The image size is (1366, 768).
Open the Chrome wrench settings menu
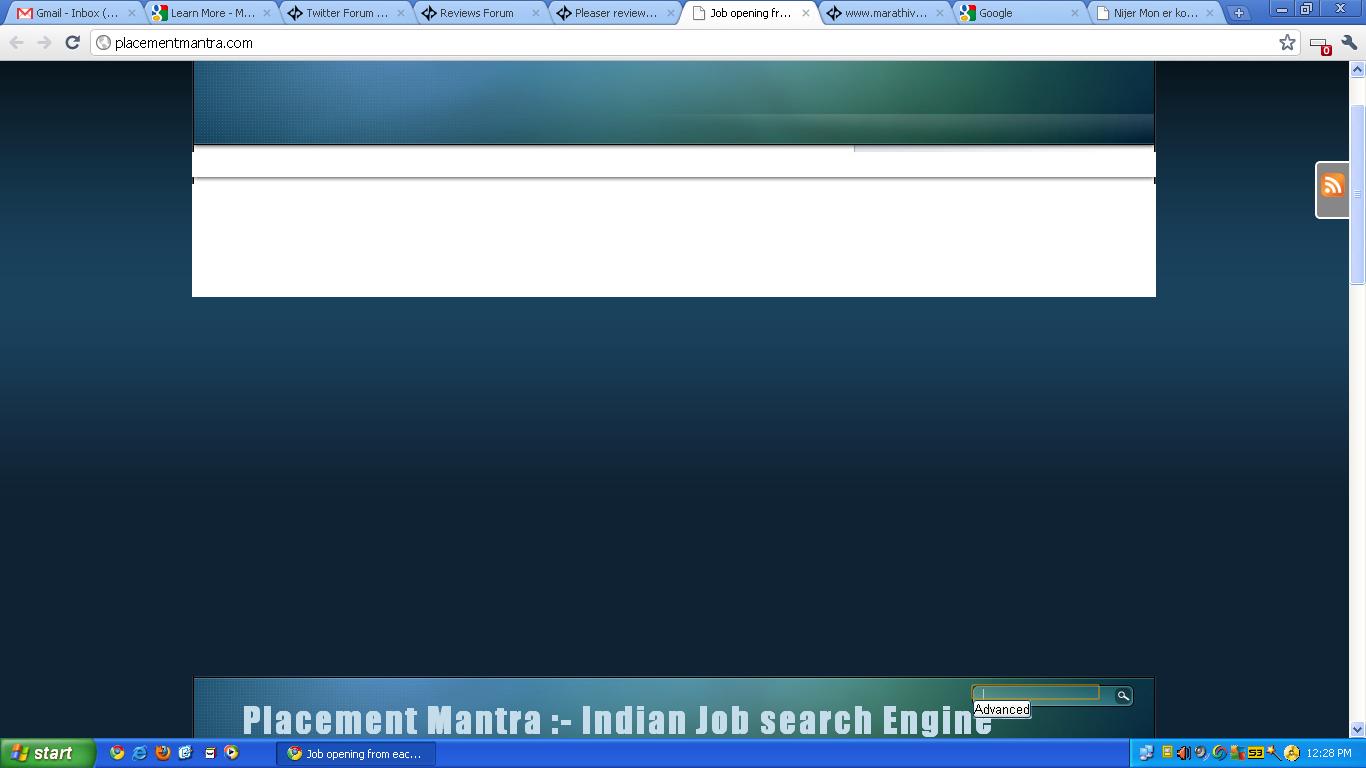tap(1349, 42)
